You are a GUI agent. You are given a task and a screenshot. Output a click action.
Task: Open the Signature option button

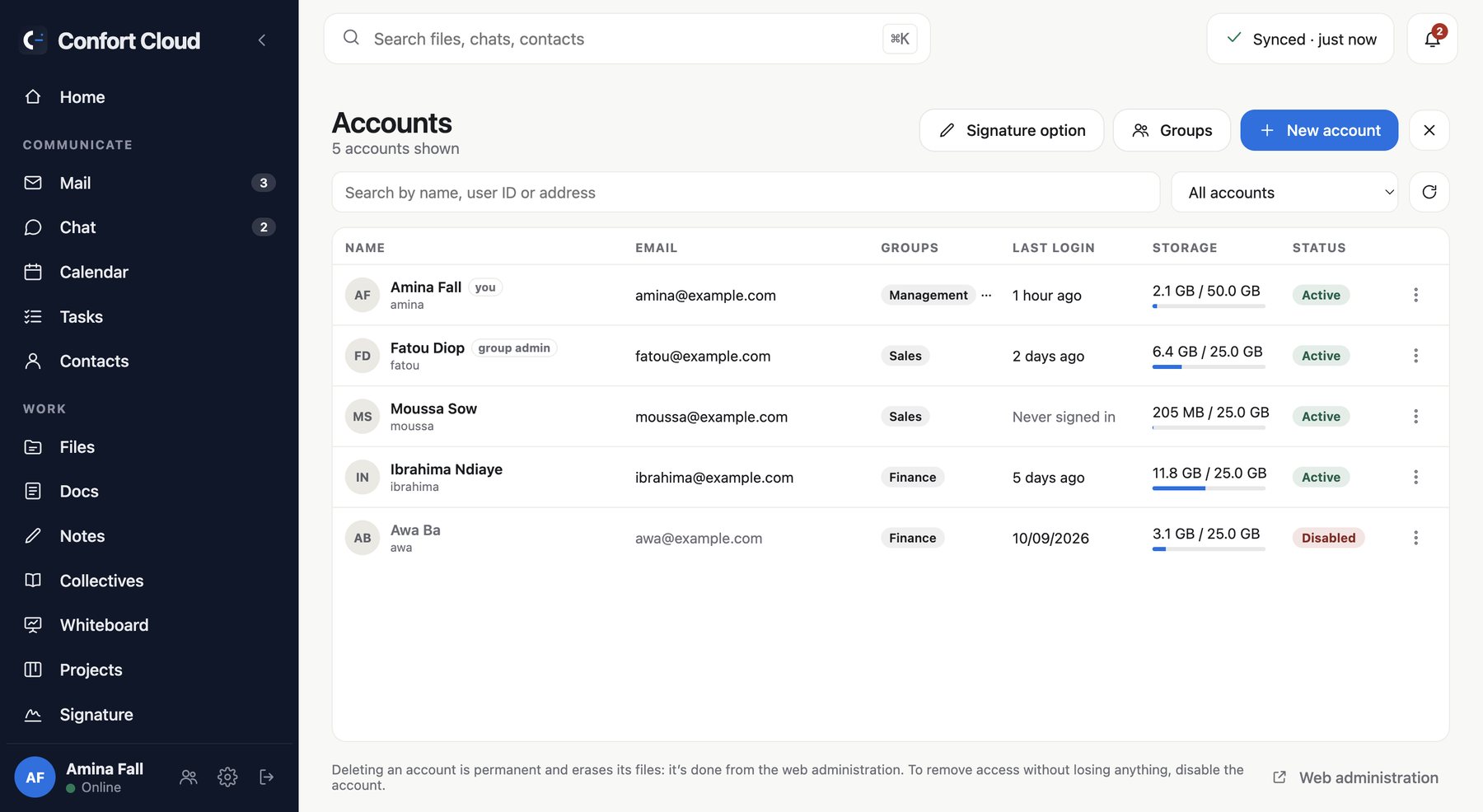click(1012, 130)
